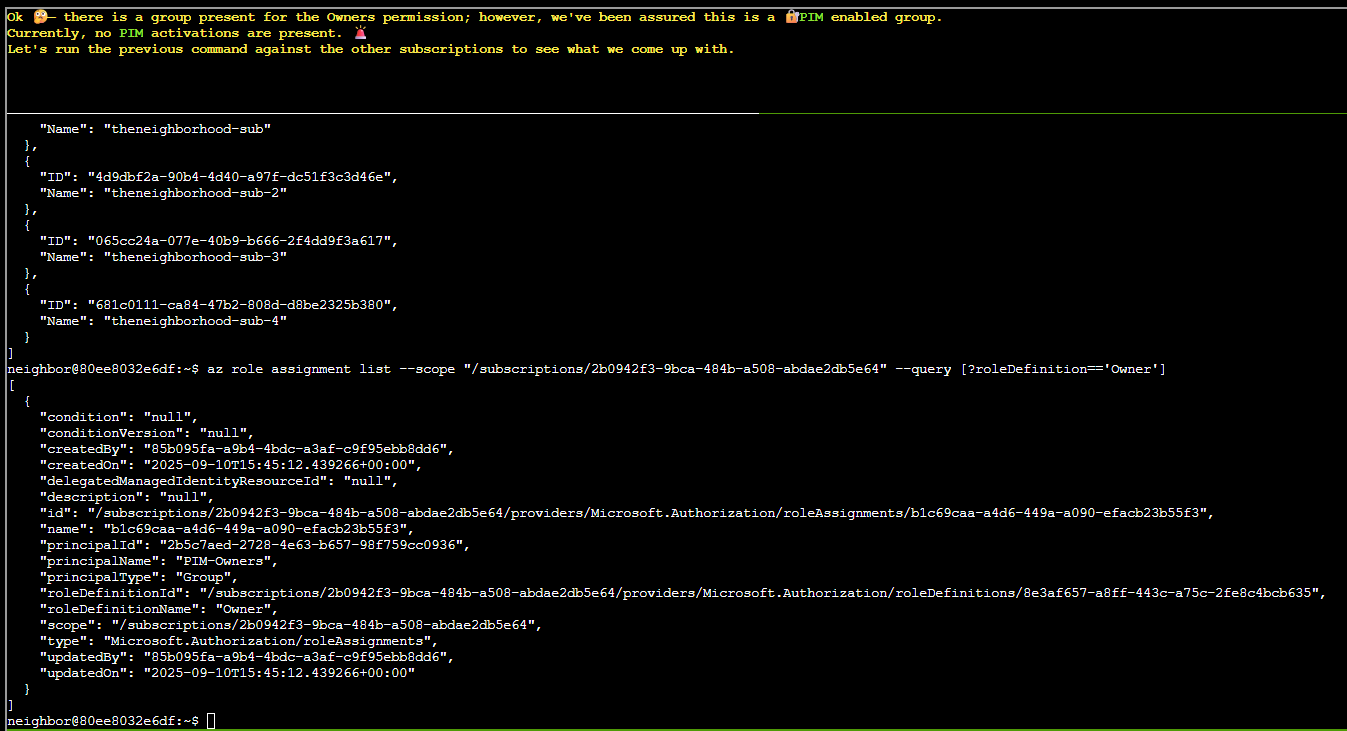This screenshot has width=1347, height=731.
Task: Click the last "neighbor@80ee8032e6df:~$" prompt
Action: 103,721
